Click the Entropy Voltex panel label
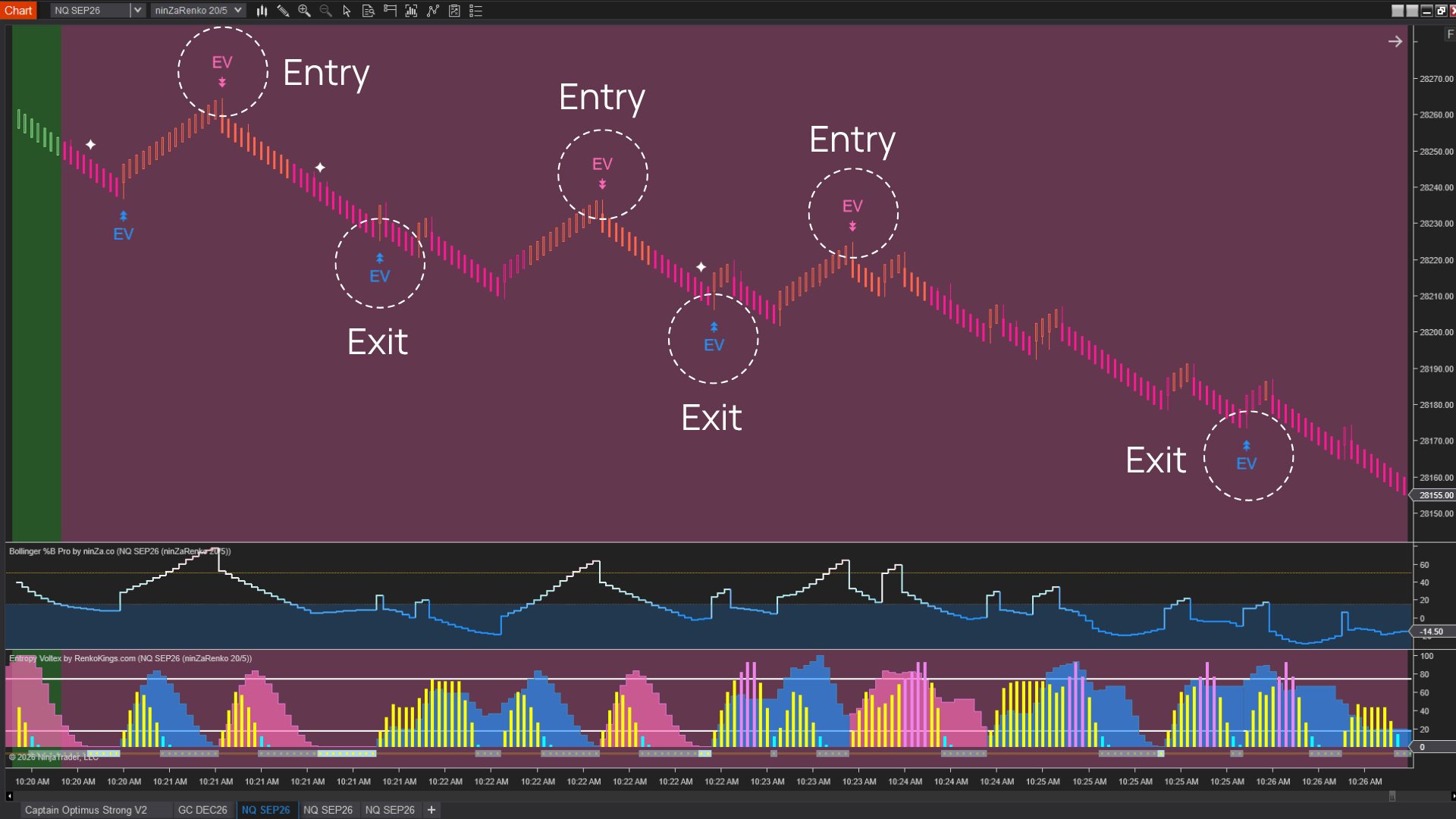This screenshot has width=1456, height=819. 130,658
